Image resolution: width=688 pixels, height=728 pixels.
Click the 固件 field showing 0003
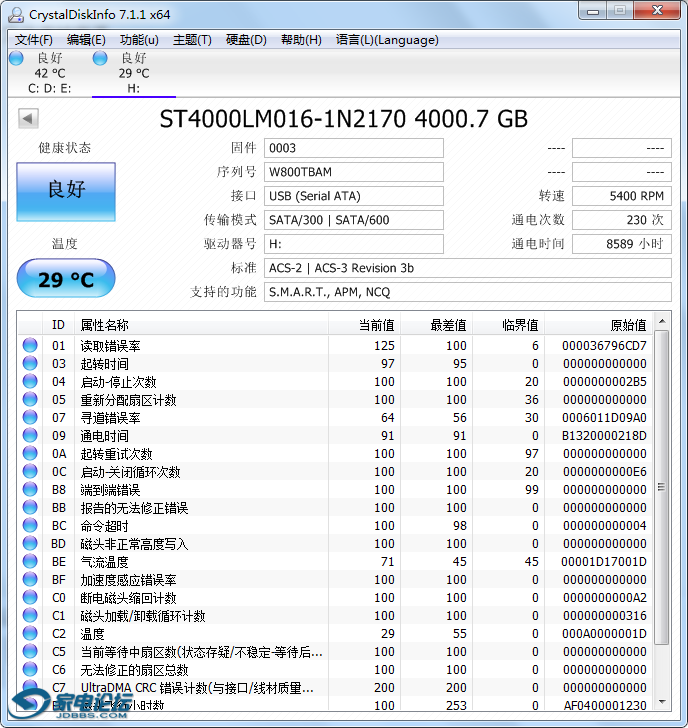click(354, 148)
